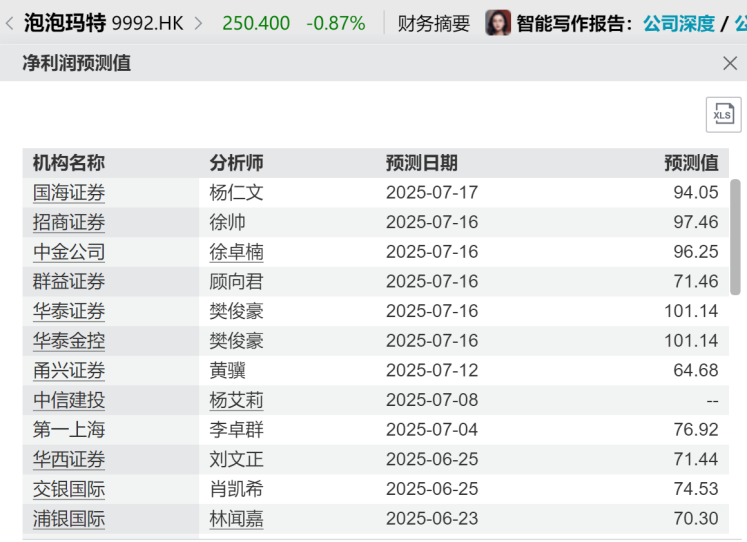
Task: Click the 预测日期 column header
Action: pos(422,163)
